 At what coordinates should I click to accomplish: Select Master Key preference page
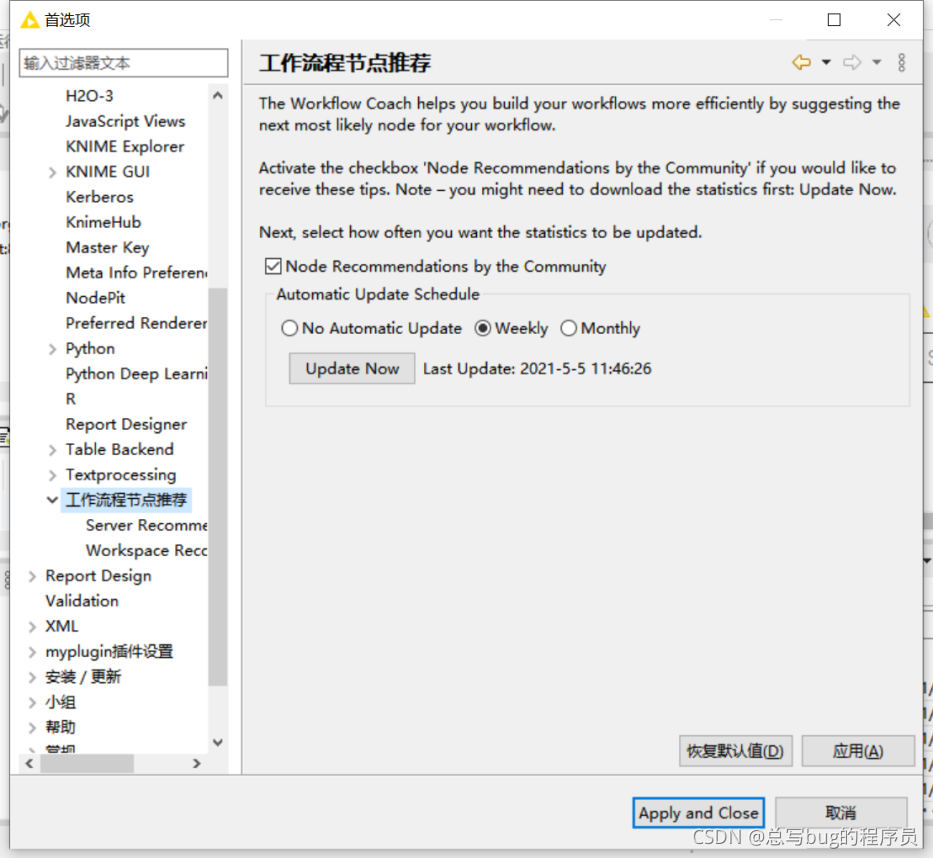pos(107,248)
